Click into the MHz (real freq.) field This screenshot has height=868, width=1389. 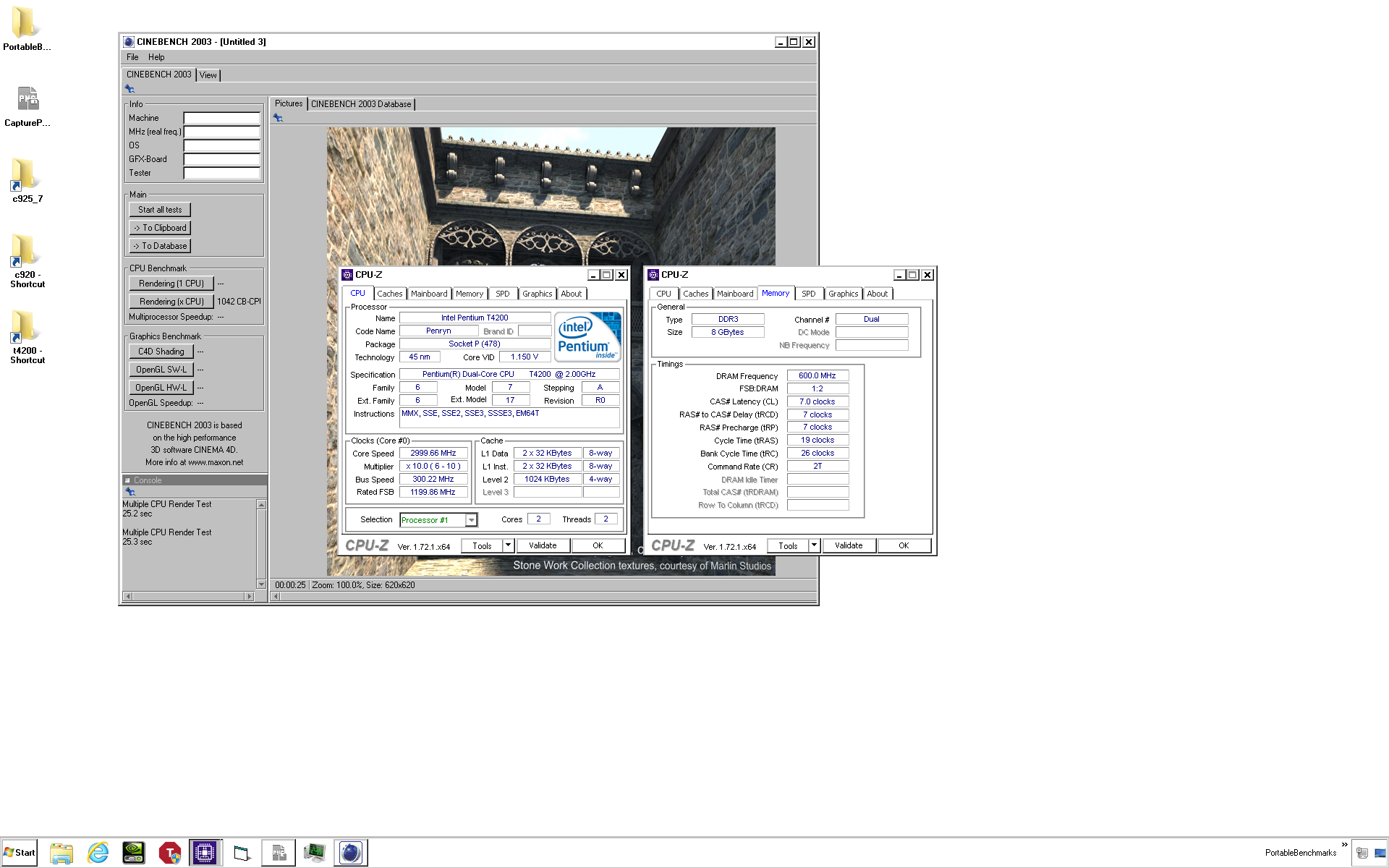point(221,132)
